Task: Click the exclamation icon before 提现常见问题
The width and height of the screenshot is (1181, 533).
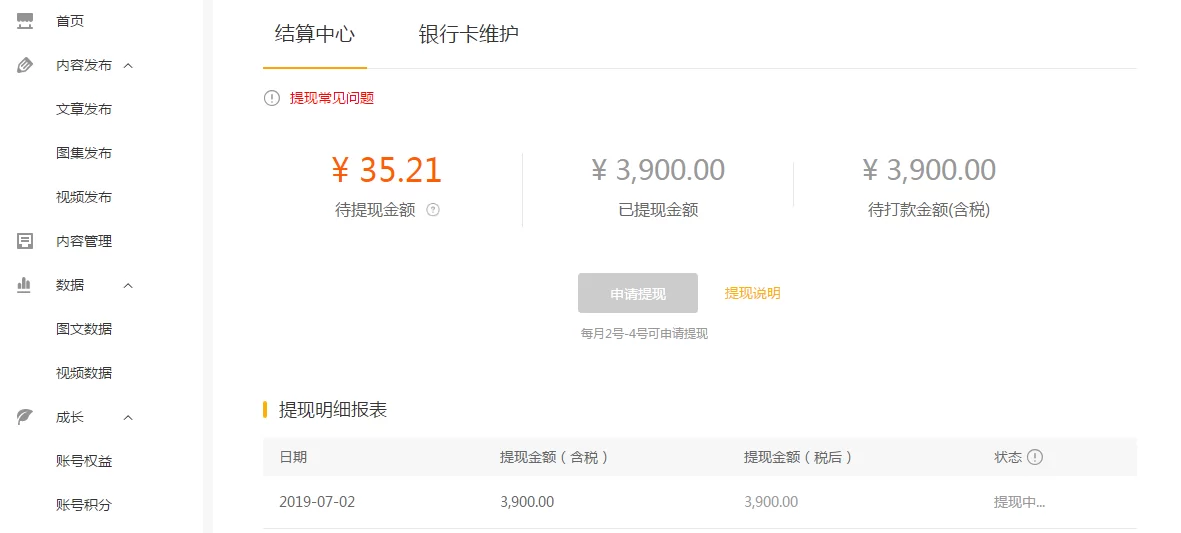Action: [271, 98]
